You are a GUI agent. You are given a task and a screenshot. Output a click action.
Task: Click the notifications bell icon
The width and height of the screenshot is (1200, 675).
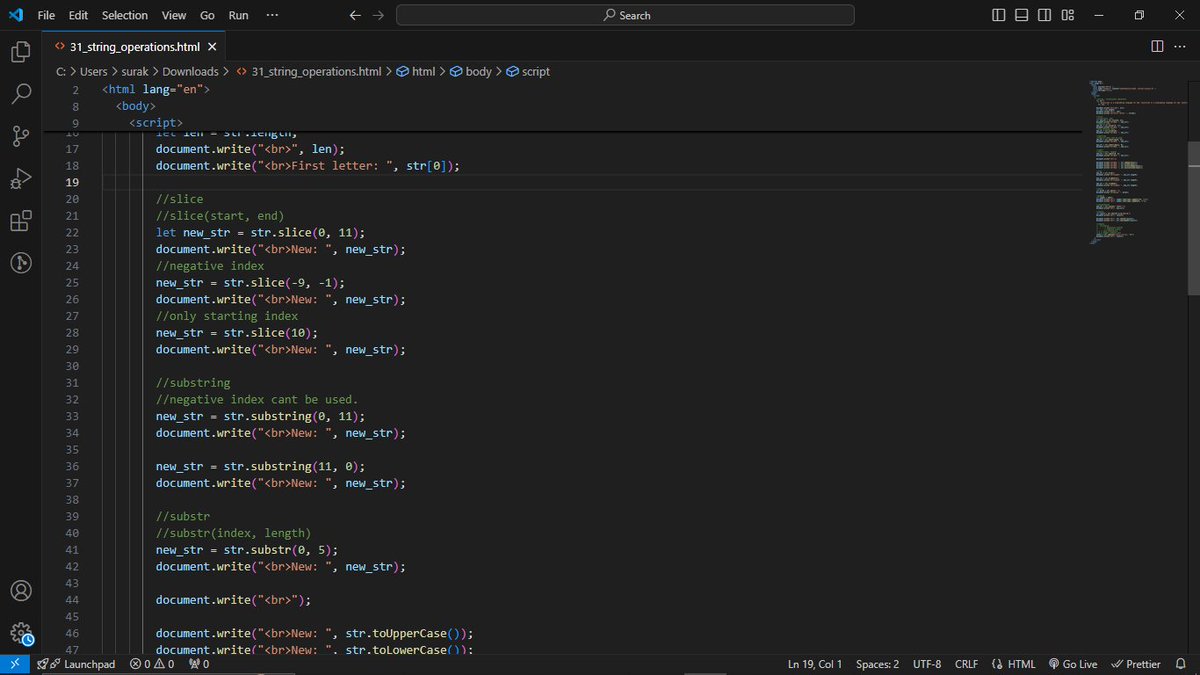point(1182,663)
